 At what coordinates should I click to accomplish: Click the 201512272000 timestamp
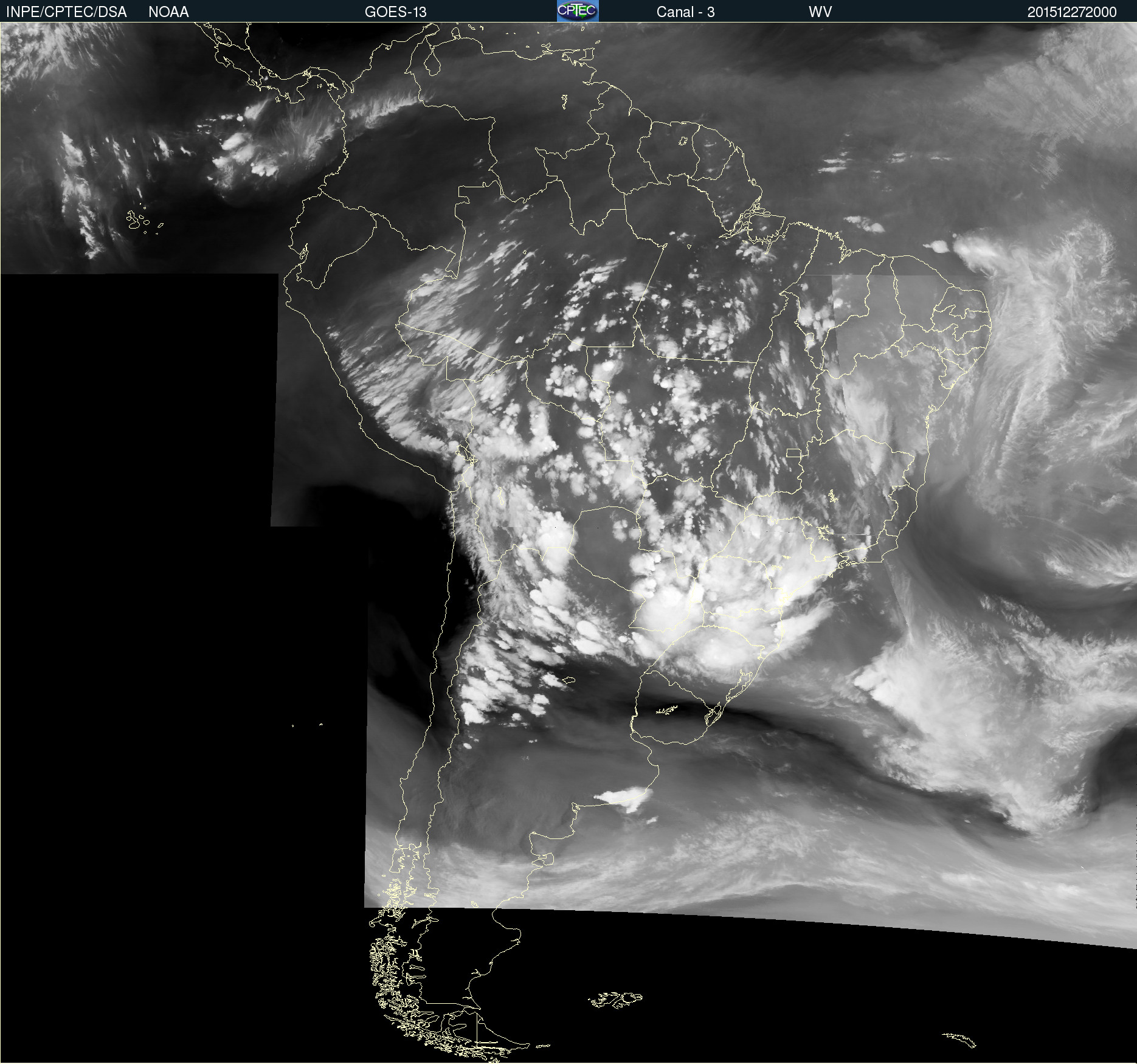coord(1071,12)
